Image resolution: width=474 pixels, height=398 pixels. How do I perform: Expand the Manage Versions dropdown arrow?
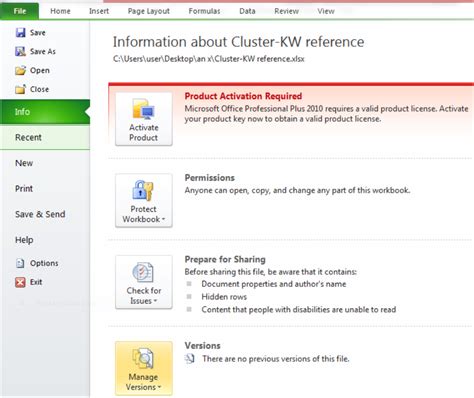159,388
